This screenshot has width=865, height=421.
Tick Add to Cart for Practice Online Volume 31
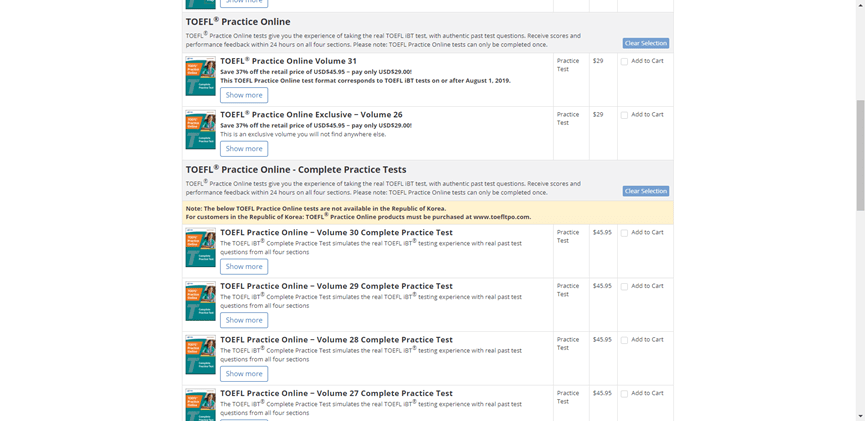point(624,62)
